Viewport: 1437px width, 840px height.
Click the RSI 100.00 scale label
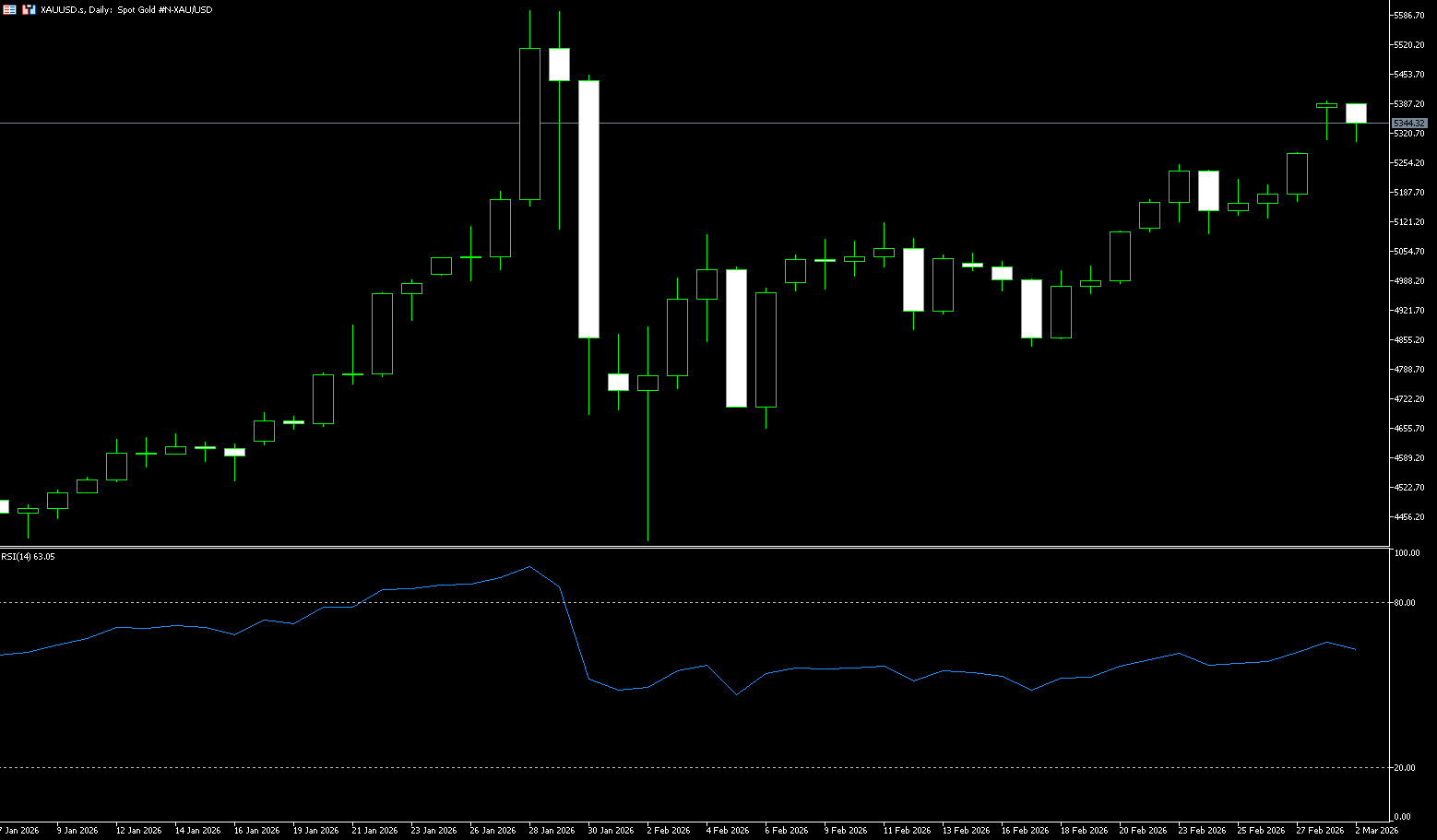point(1407,553)
